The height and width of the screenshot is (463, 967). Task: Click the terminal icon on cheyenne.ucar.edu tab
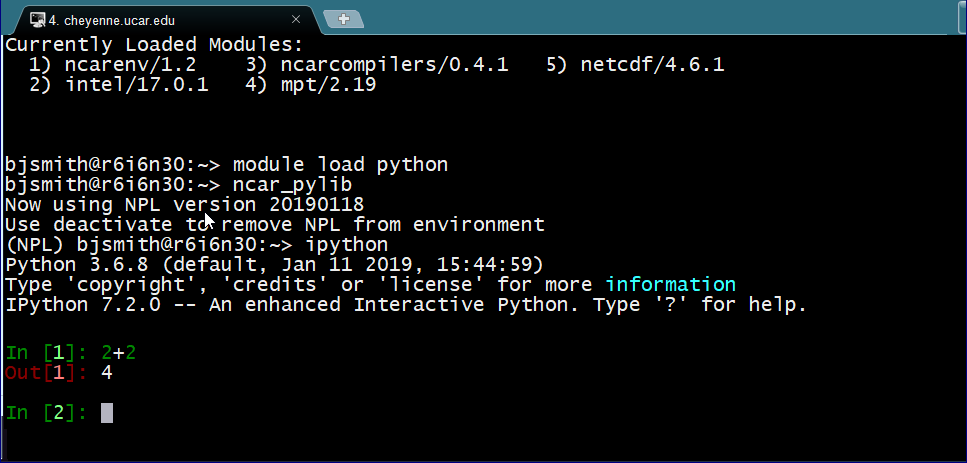click(x=37, y=19)
